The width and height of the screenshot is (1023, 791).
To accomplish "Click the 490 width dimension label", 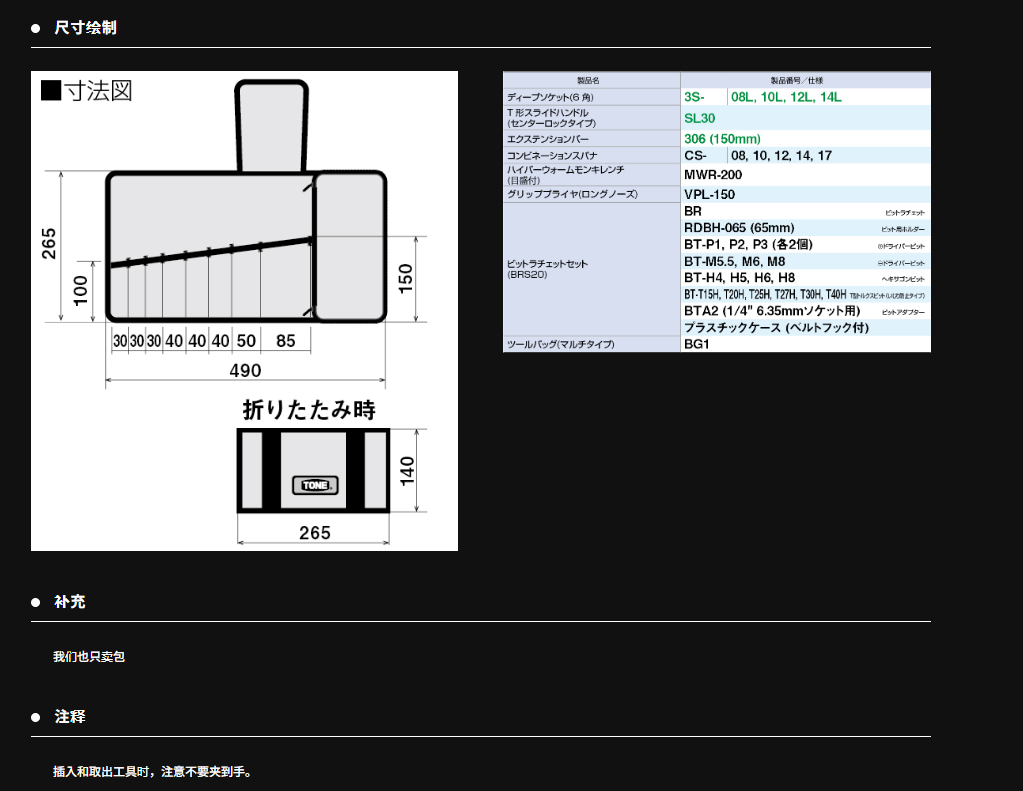I will pyautogui.click(x=245, y=371).
